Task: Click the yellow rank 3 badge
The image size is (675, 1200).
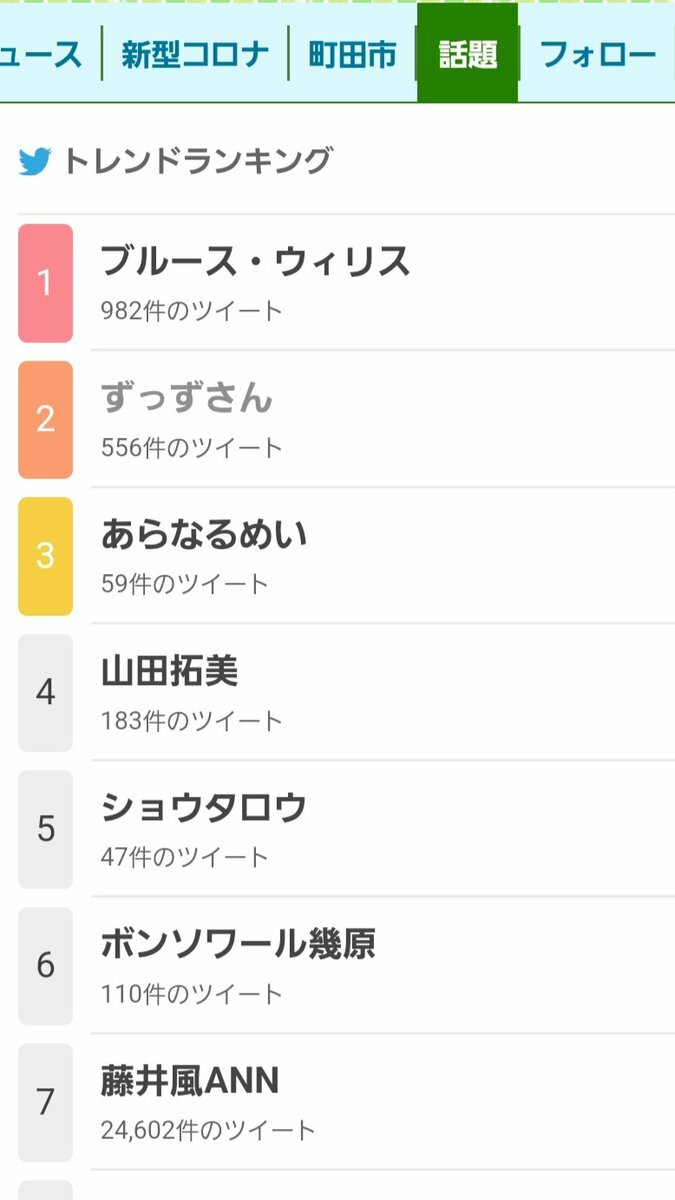Action: [x=45, y=556]
